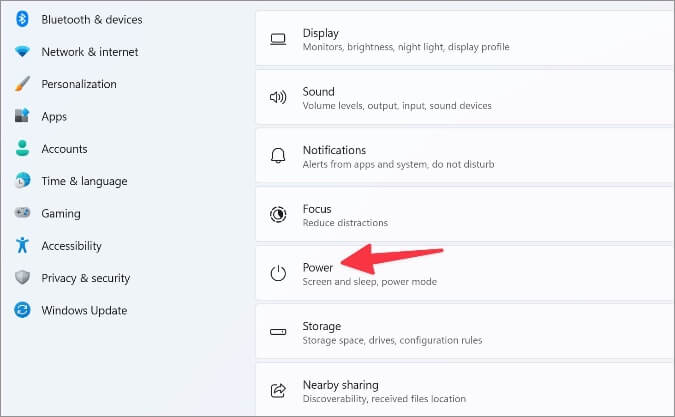
Task: Click the Power button icon
Action: click(x=278, y=273)
